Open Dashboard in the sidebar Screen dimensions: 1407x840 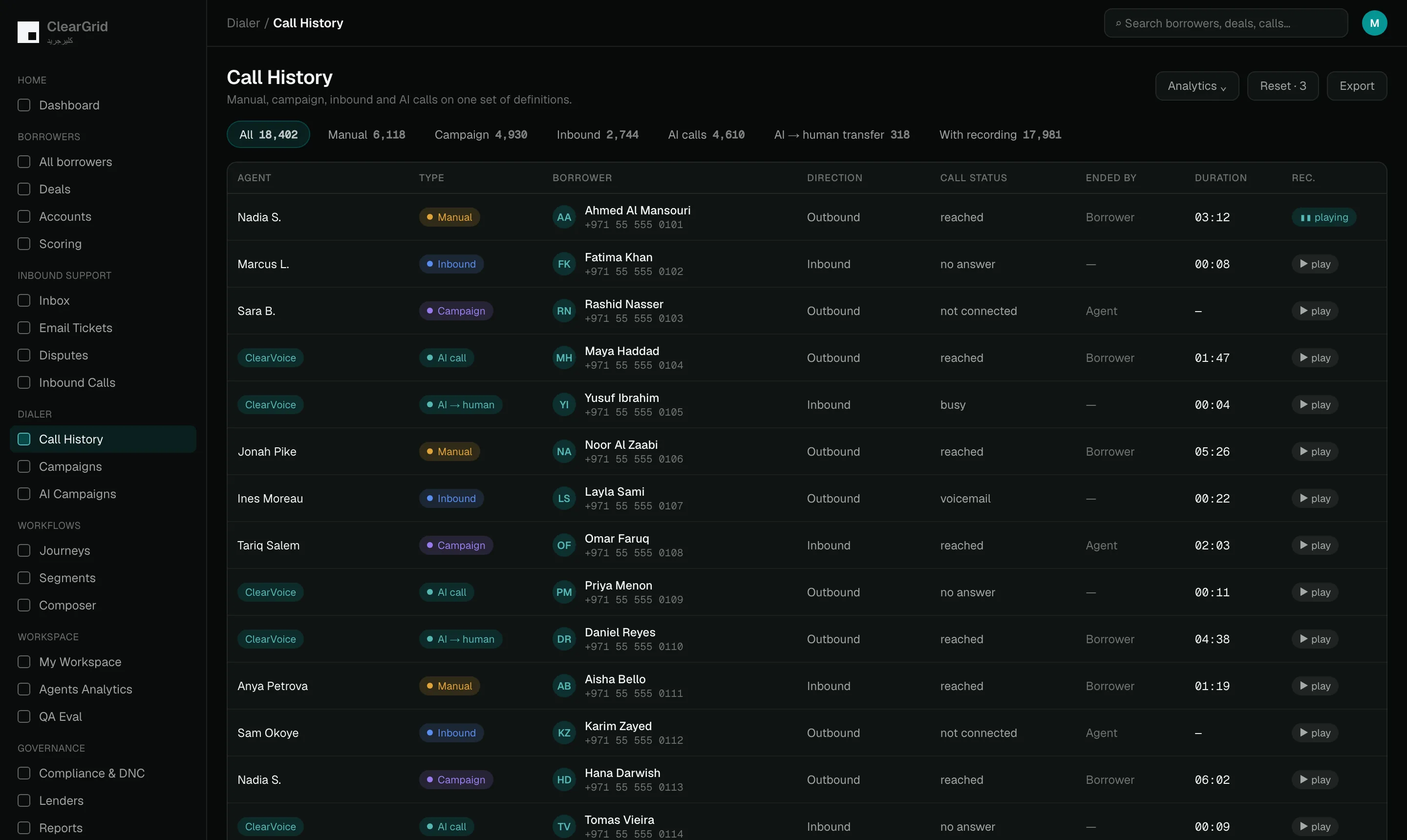tap(103, 105)
